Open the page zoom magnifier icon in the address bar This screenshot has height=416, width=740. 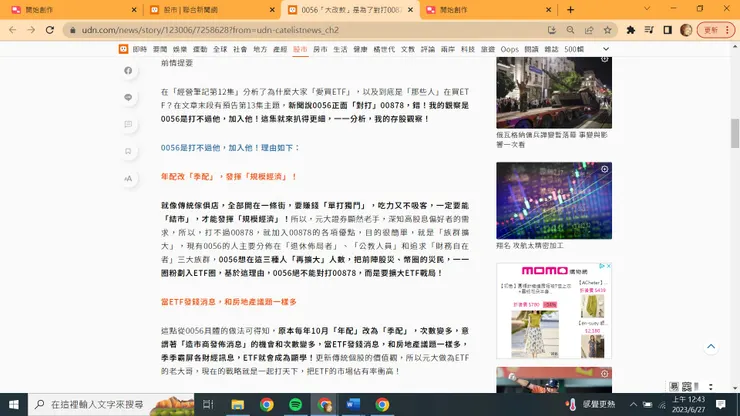click(x=571, y=30)
